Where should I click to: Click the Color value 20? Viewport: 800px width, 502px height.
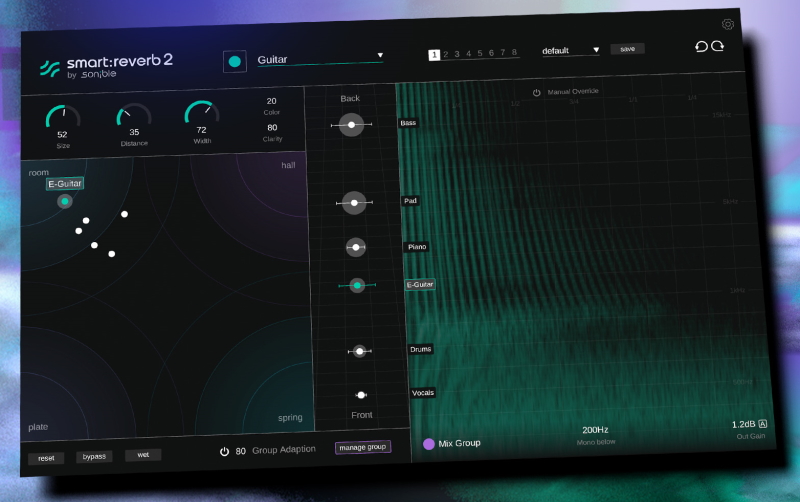271,101
